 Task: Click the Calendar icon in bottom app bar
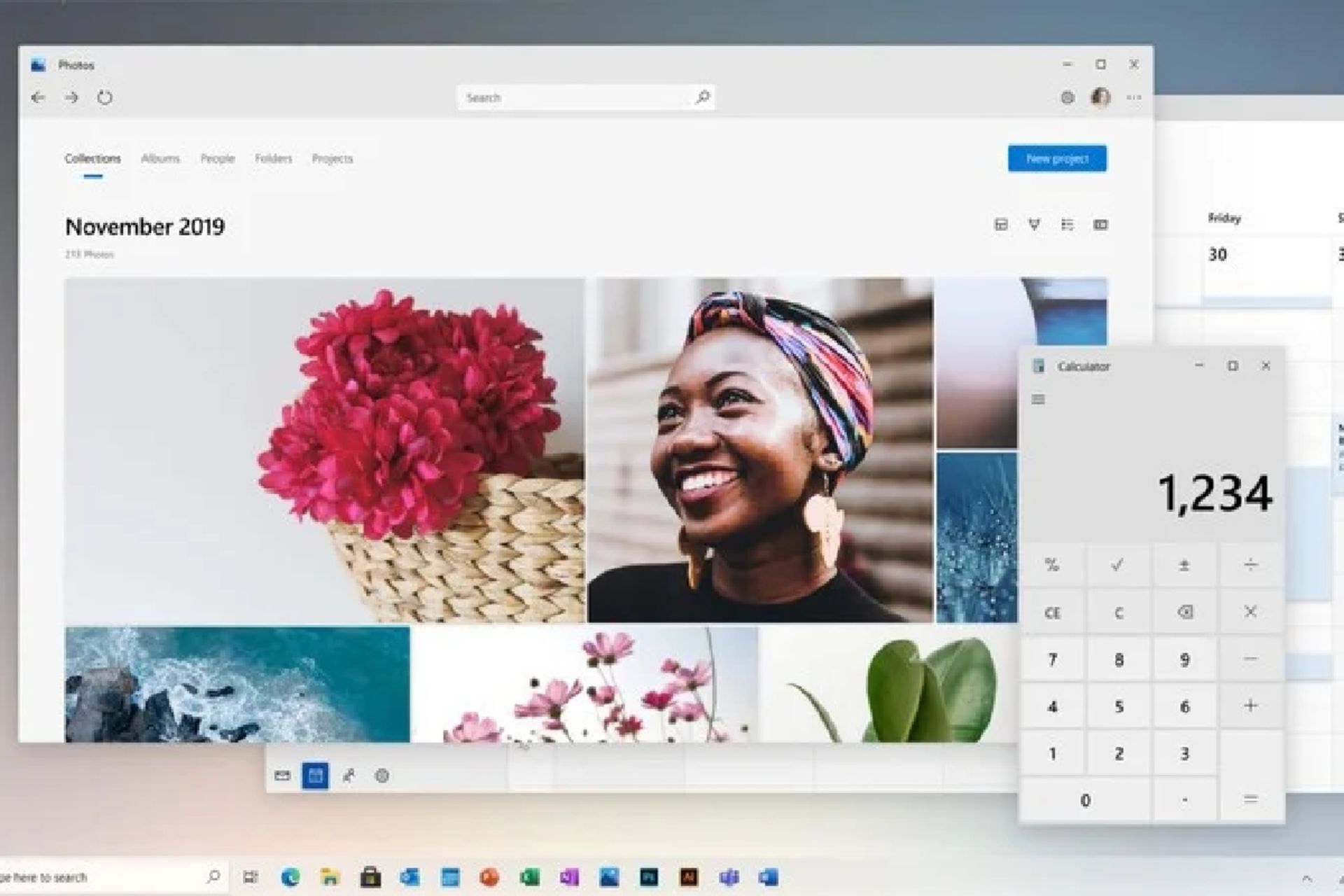[315, 776]
